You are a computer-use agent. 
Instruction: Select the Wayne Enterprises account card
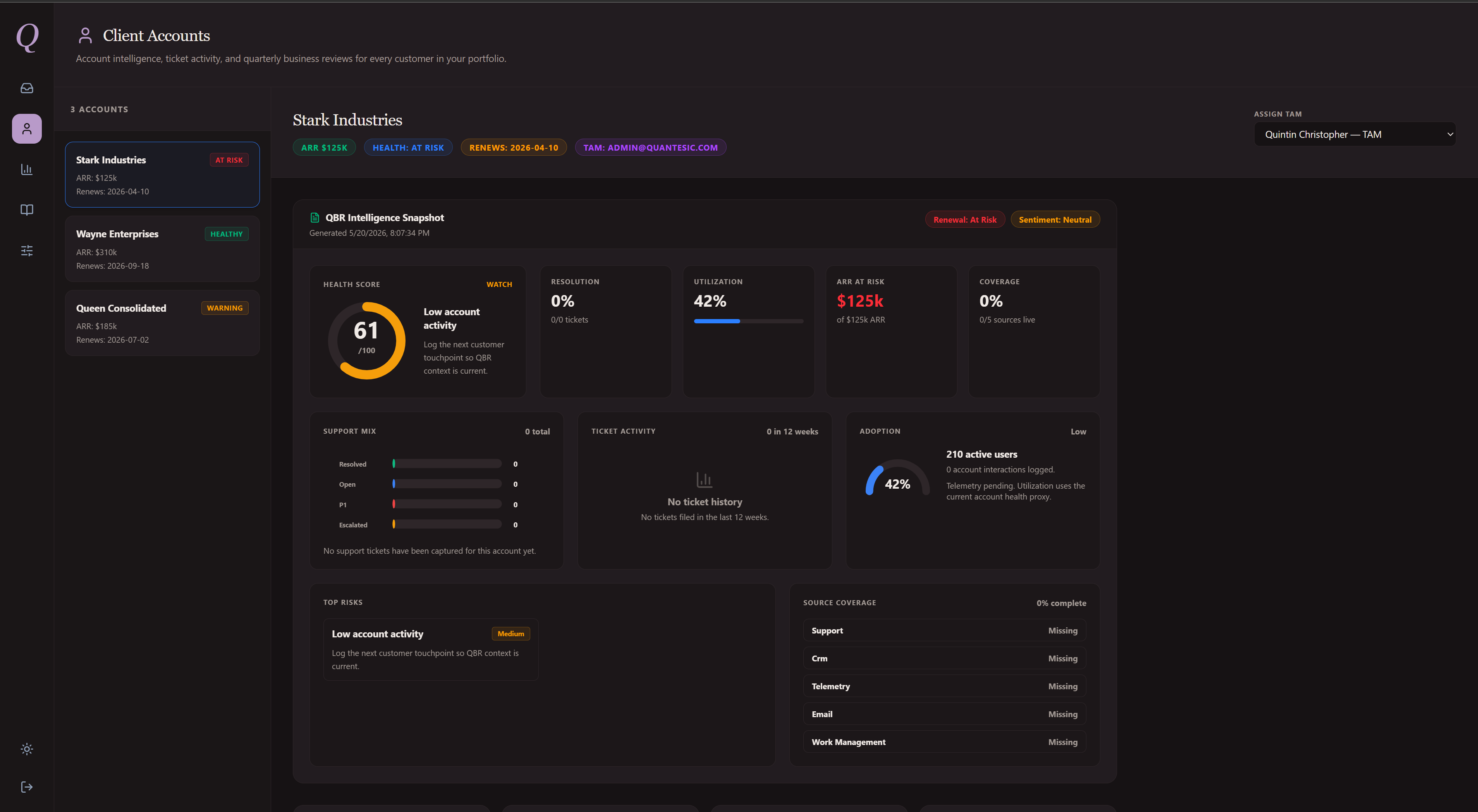point(162,249)
